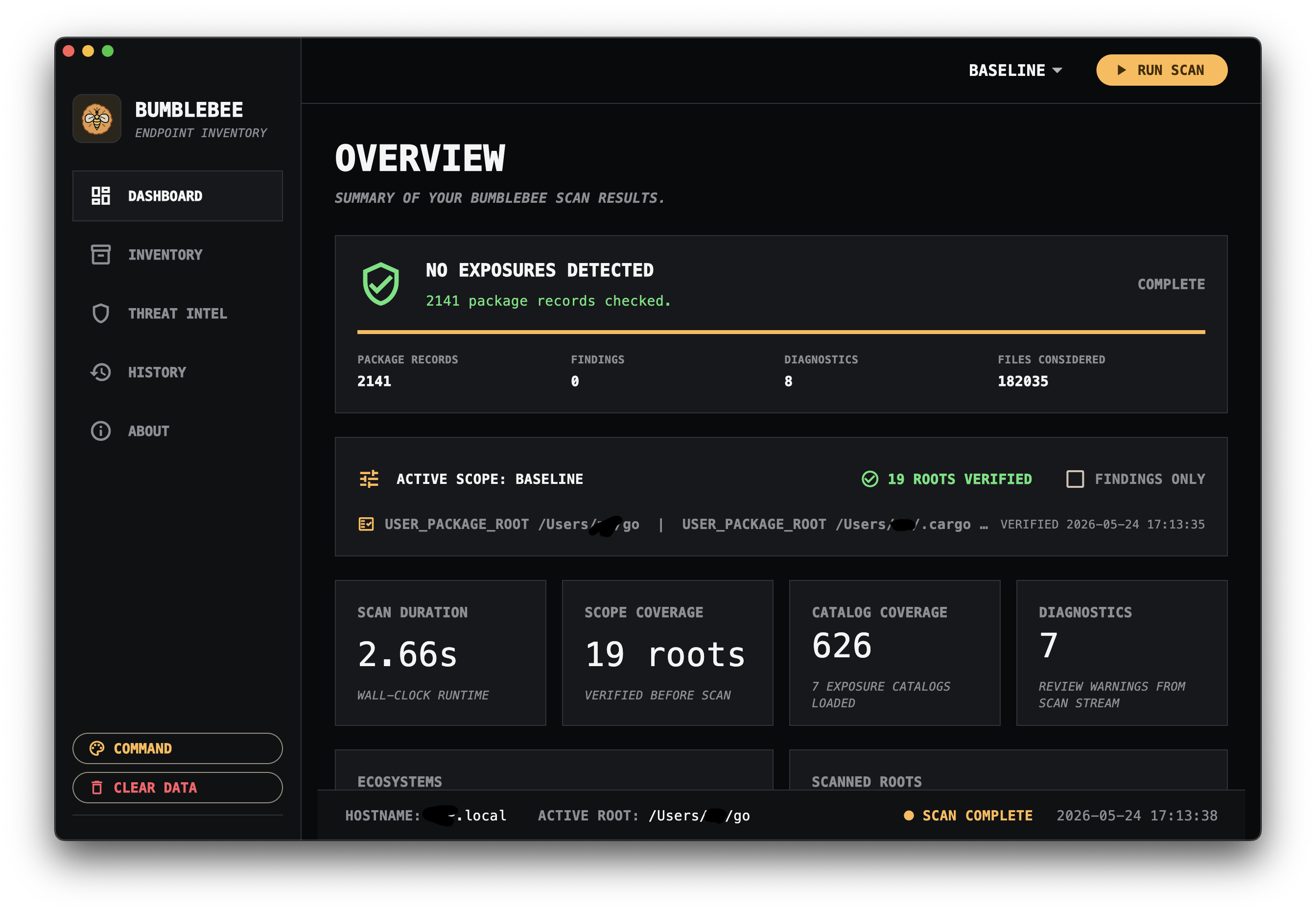Viewport: 1316px width, 913px height.
Task: Click the Active Root status bar entry
Action: pyautogui.click(x=644, y=815)
